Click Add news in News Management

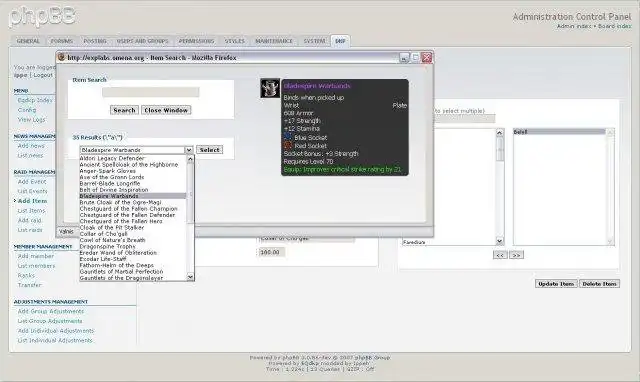31,146
